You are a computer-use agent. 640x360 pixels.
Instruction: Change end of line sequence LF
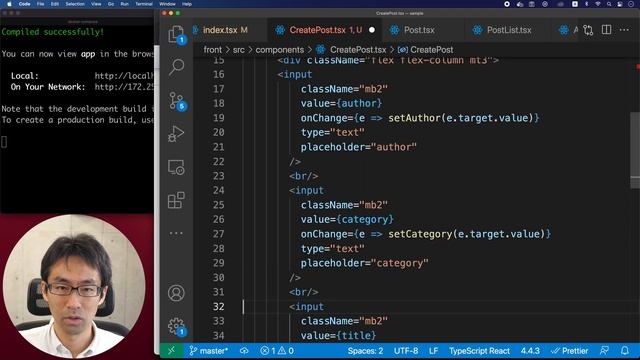coord(433,351)
